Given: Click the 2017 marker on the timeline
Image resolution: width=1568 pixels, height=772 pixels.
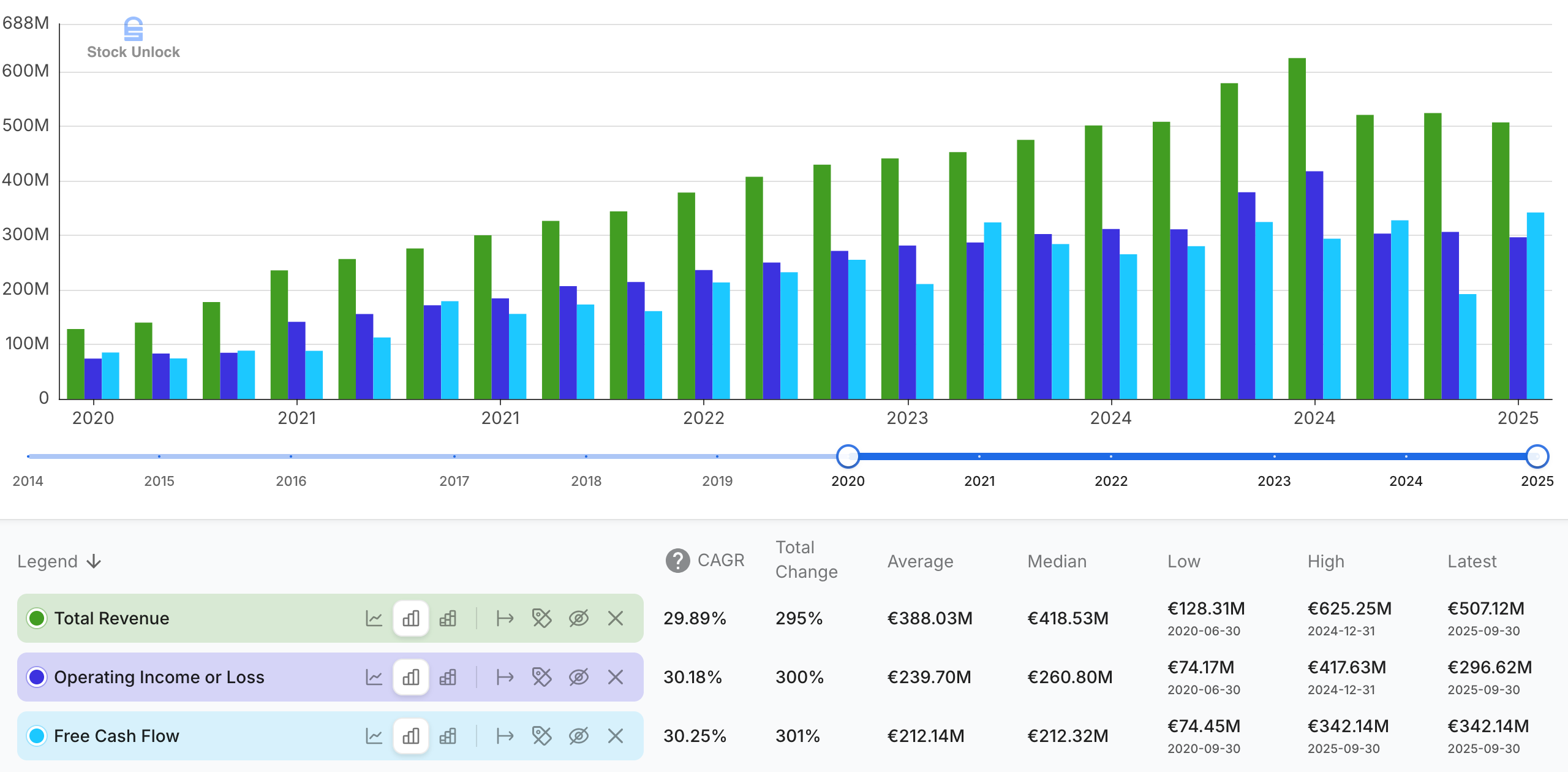Looking at the screenshot, I should 454,456.
